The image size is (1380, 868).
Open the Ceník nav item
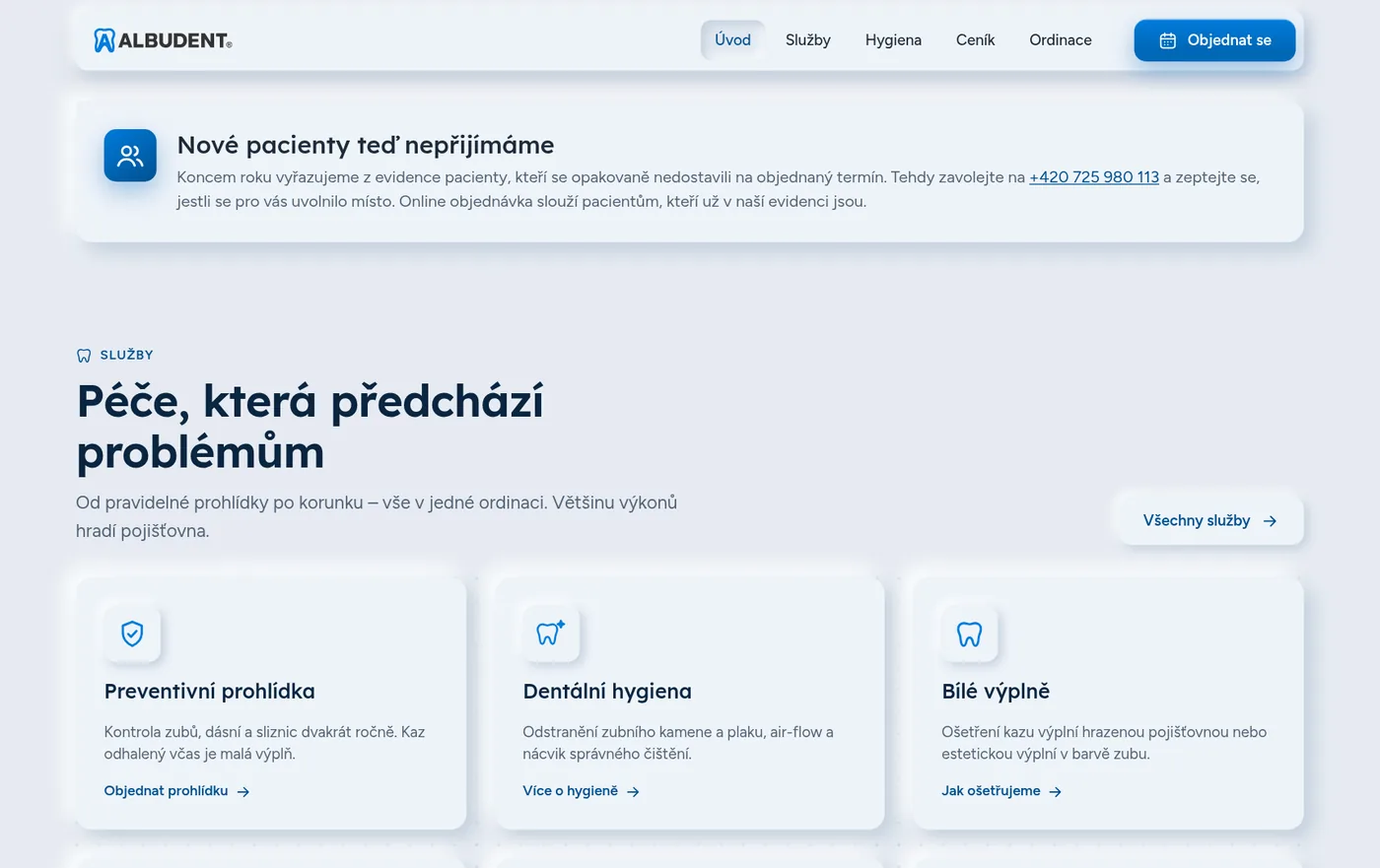[975, 40]
